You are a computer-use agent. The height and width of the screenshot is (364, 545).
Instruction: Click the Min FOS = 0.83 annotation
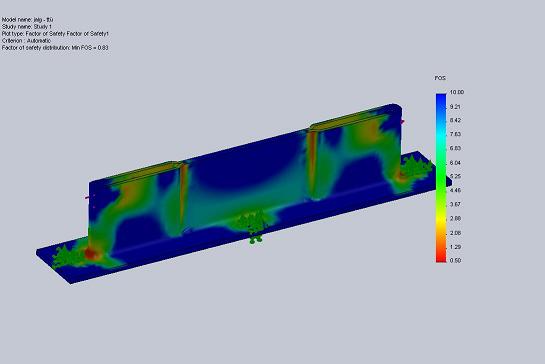click(90, 48)
